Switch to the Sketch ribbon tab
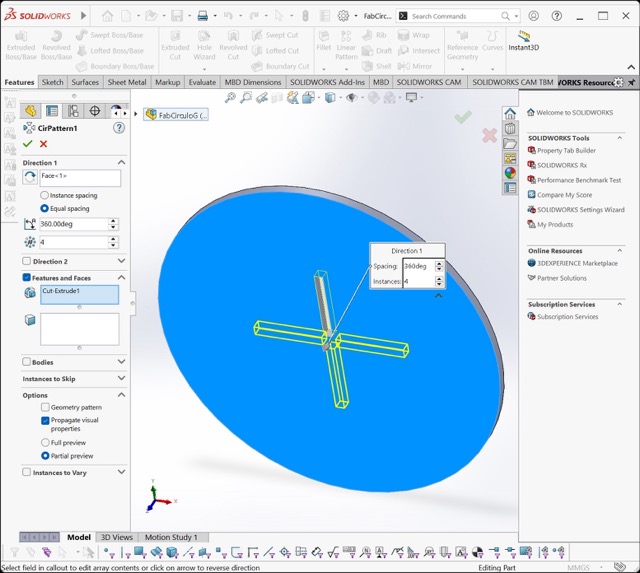The height and width of the screenshot is (573, 640). pyautogui.click(x=53, y=82)
